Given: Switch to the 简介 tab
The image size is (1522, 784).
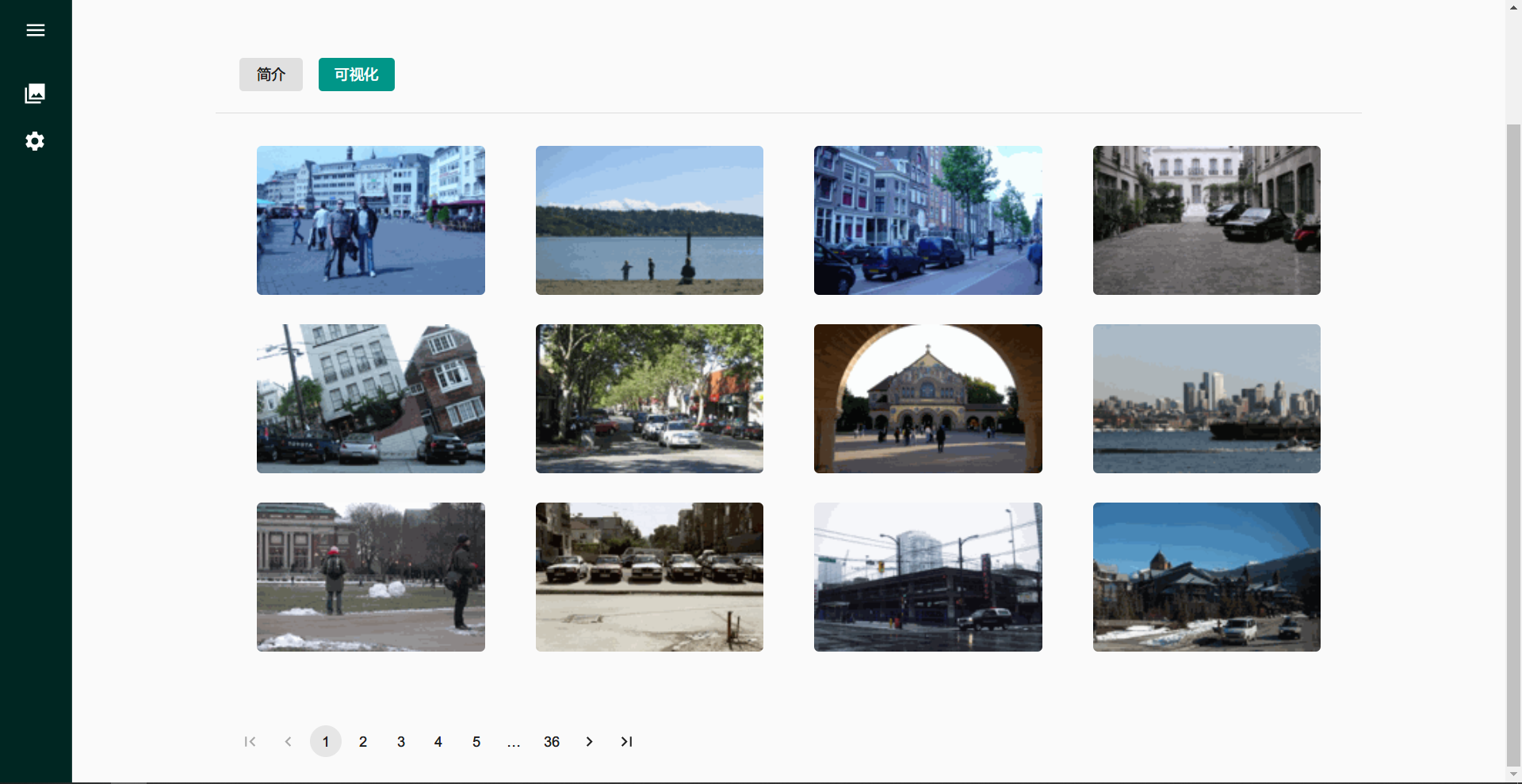Looking at the screenshot, I should point(271,75).
